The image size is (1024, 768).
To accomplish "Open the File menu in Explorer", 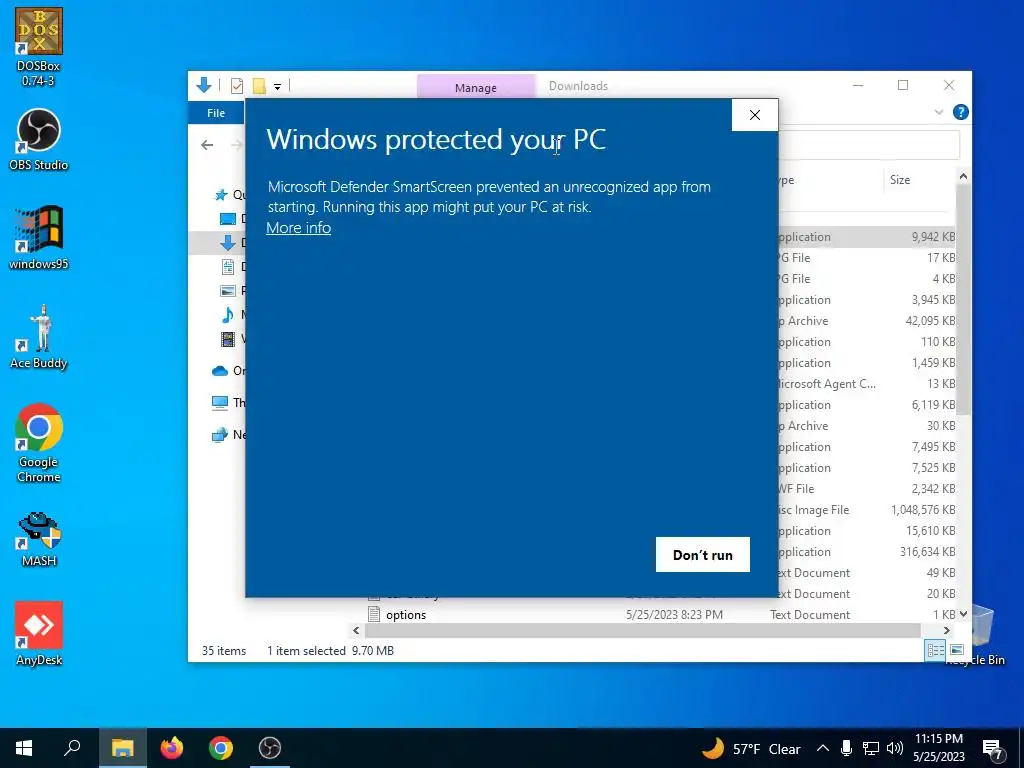I will pos(216,113).
